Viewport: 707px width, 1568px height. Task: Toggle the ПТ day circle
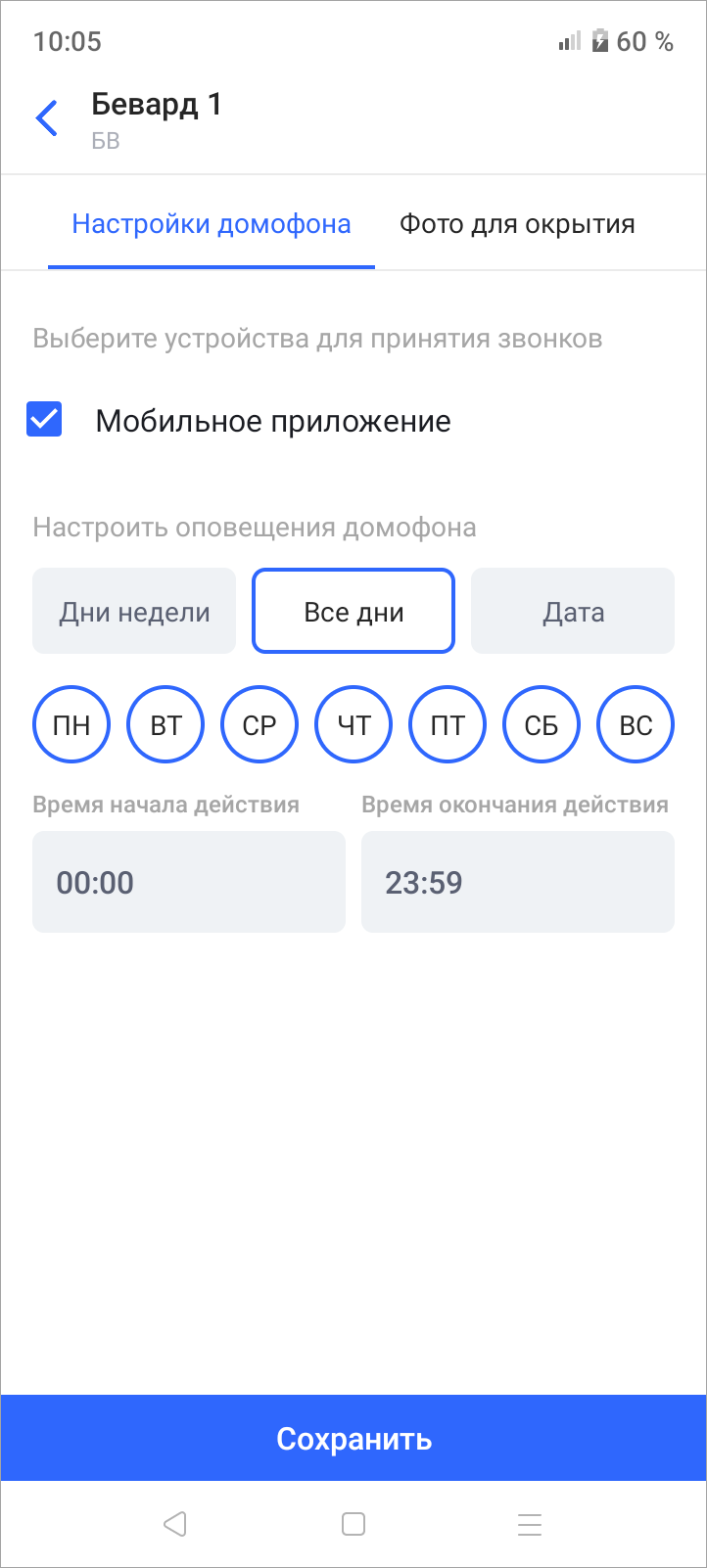[x=448, y=725]
